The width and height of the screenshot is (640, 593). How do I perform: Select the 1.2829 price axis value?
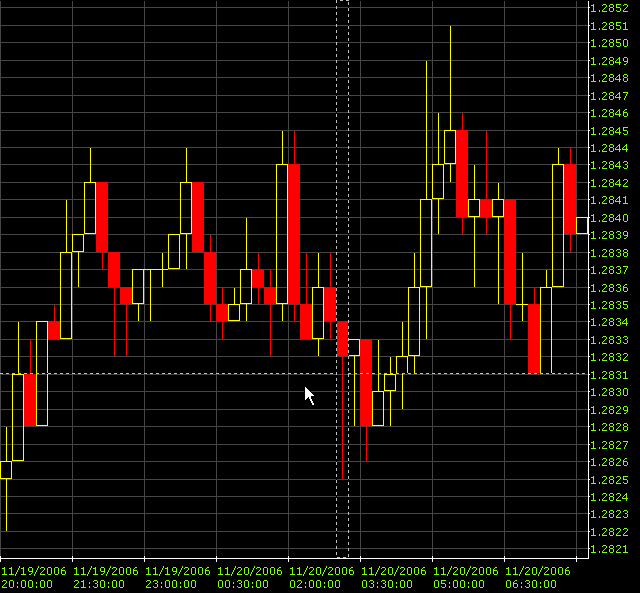609,410
